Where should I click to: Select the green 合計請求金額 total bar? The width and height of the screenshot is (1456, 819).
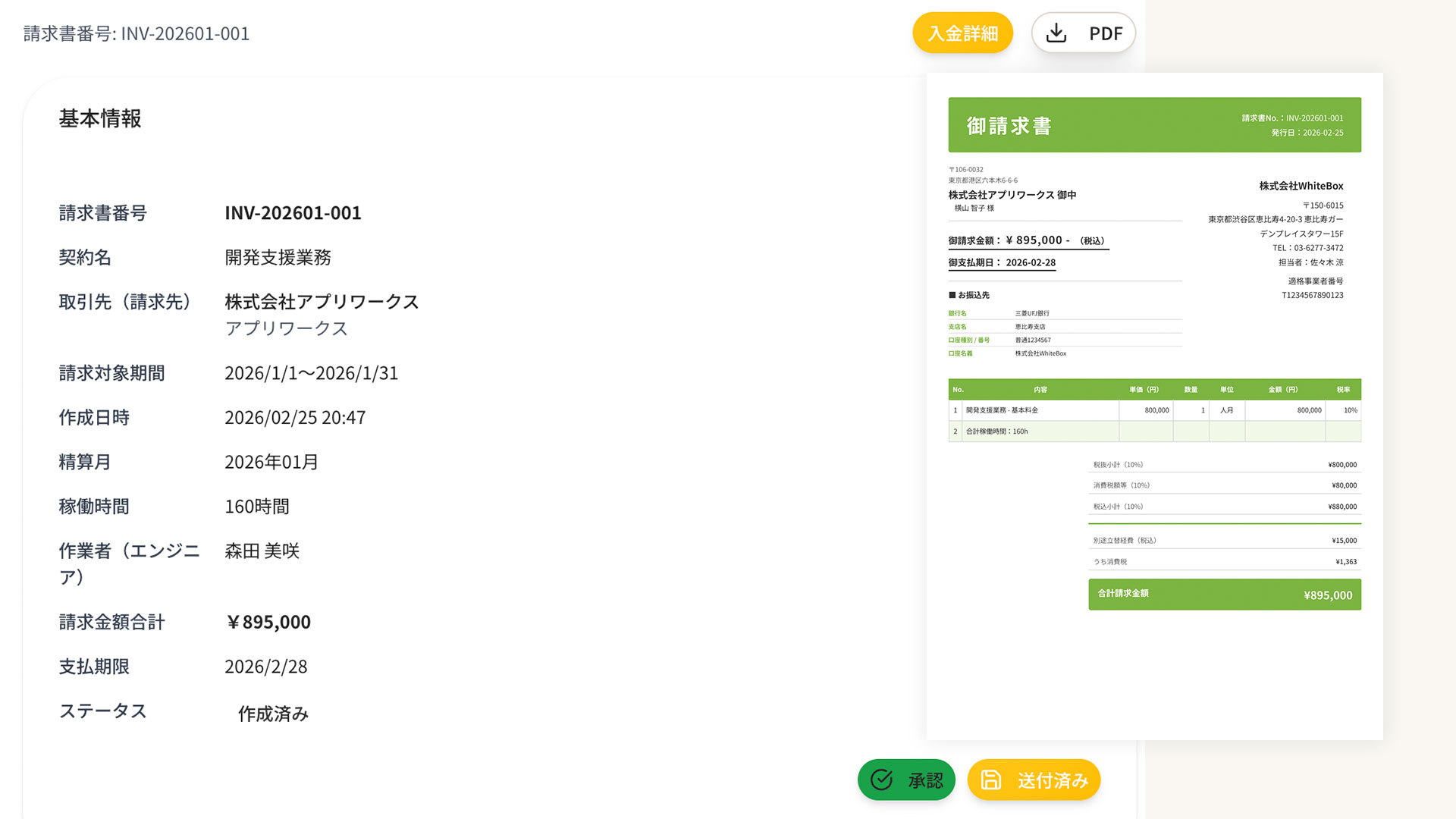click(1224, 595)
